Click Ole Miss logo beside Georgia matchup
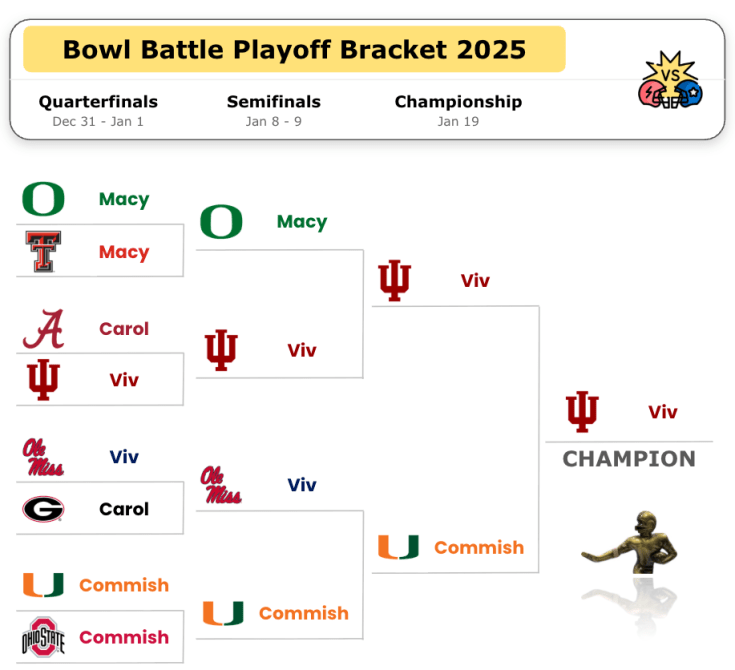This screenshot has height=670, width=735. 43,457
